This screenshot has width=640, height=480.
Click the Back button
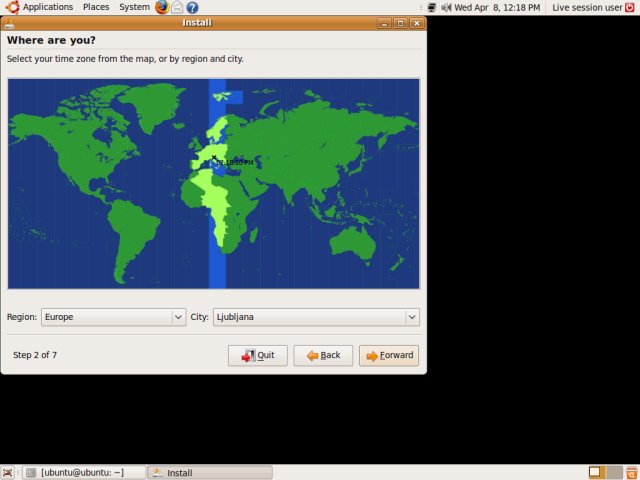(323, 356)
